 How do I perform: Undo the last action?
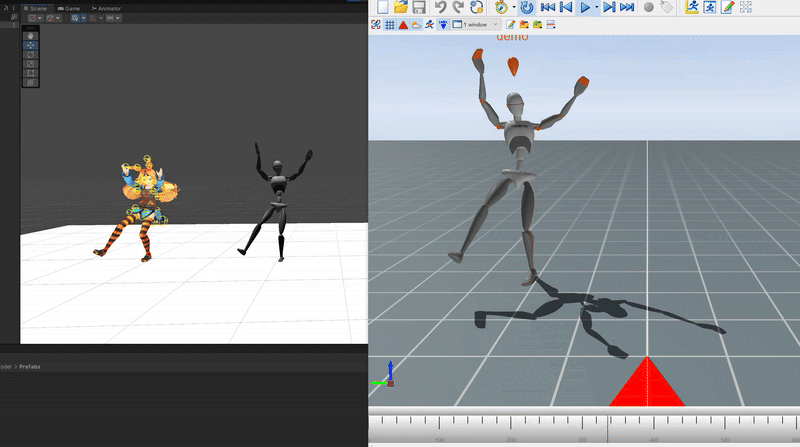point(440,7)
